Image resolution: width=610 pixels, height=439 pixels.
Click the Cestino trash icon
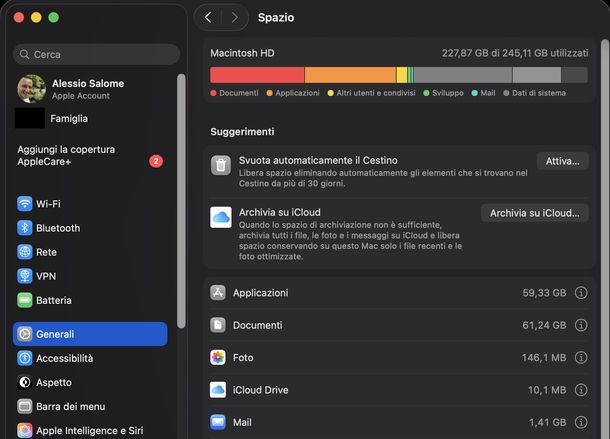pyautogui.click(x=221, y=165)
